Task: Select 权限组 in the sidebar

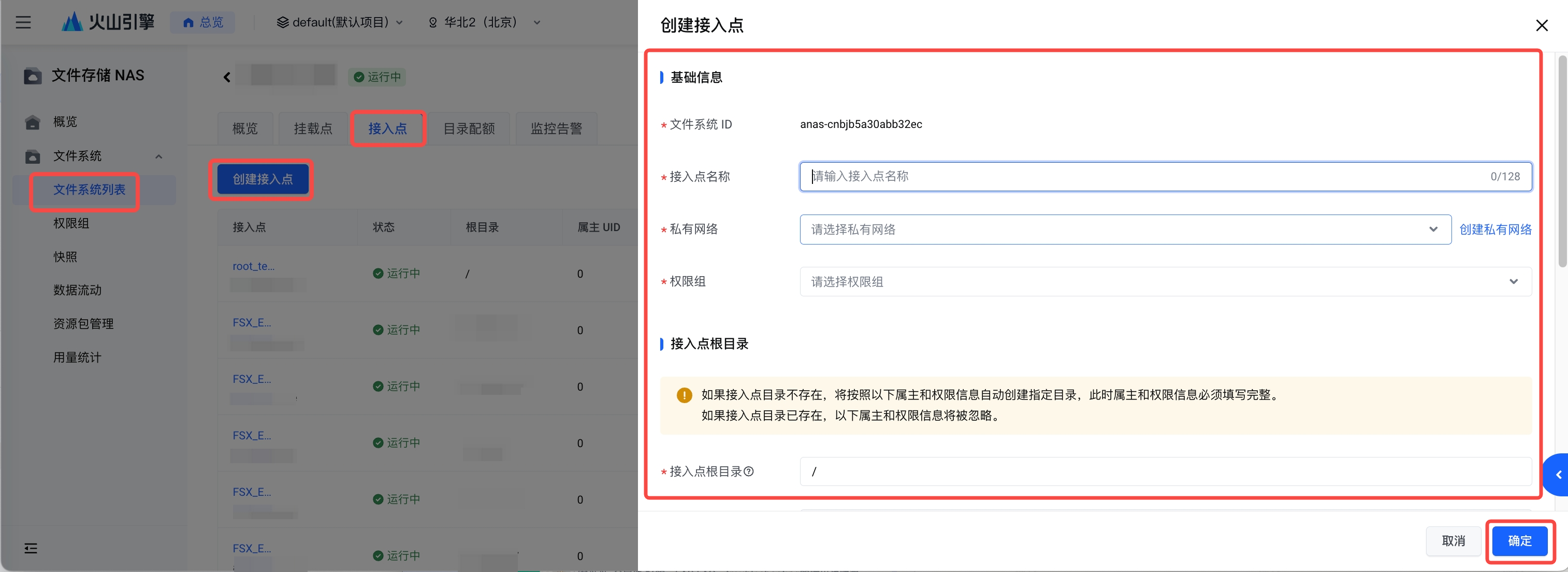Action: (x=71, y=223)
